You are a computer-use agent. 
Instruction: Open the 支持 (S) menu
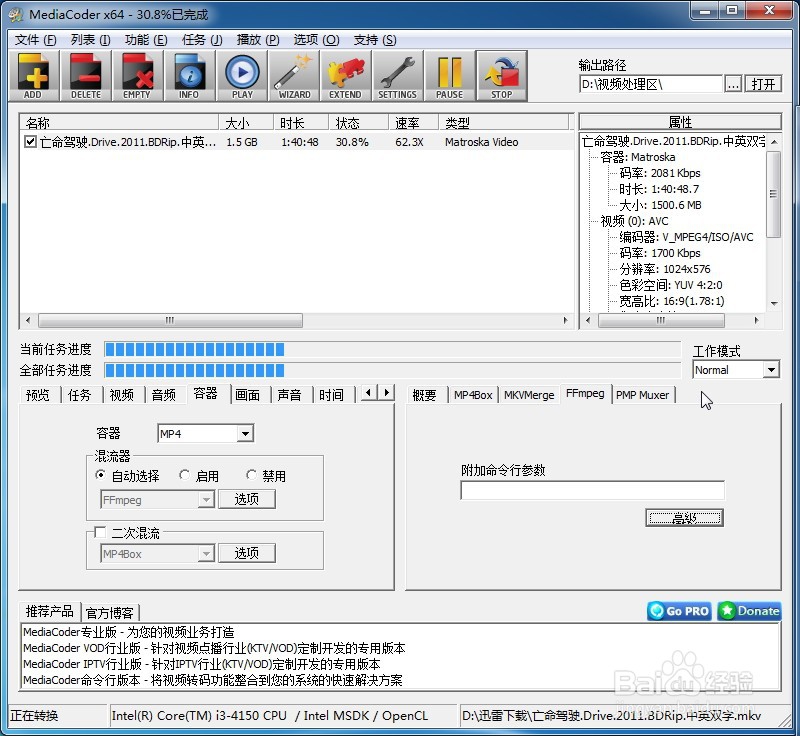click(375, 40)
